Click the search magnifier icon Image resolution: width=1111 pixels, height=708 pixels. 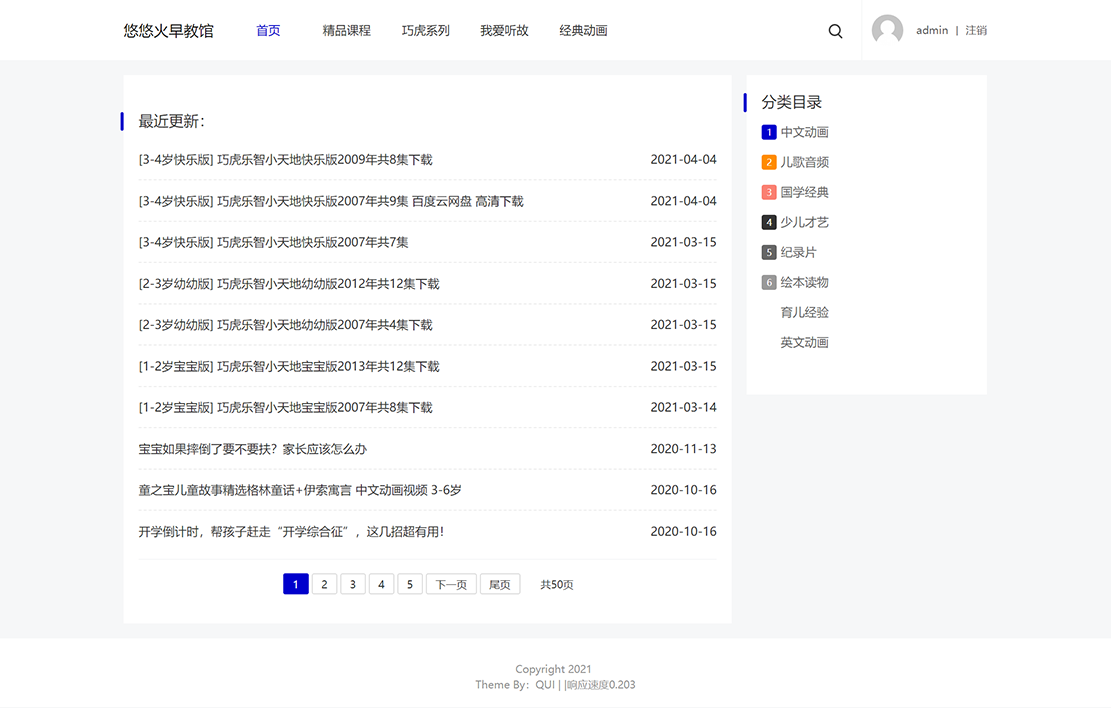835,31
